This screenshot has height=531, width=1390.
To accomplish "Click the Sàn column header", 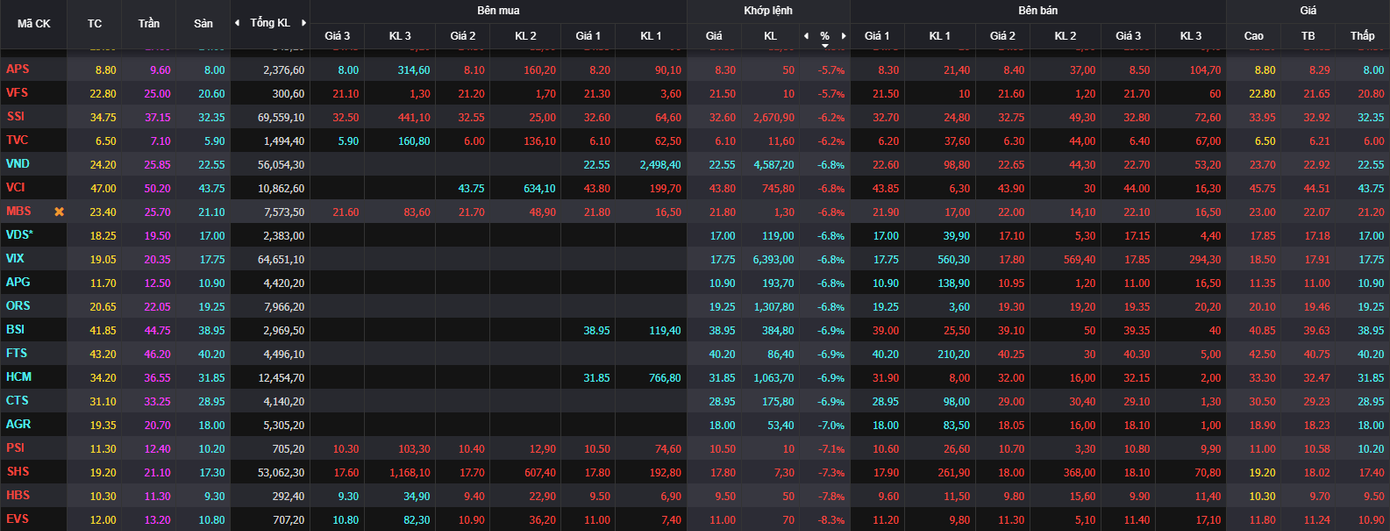I will tap(202, 22).
